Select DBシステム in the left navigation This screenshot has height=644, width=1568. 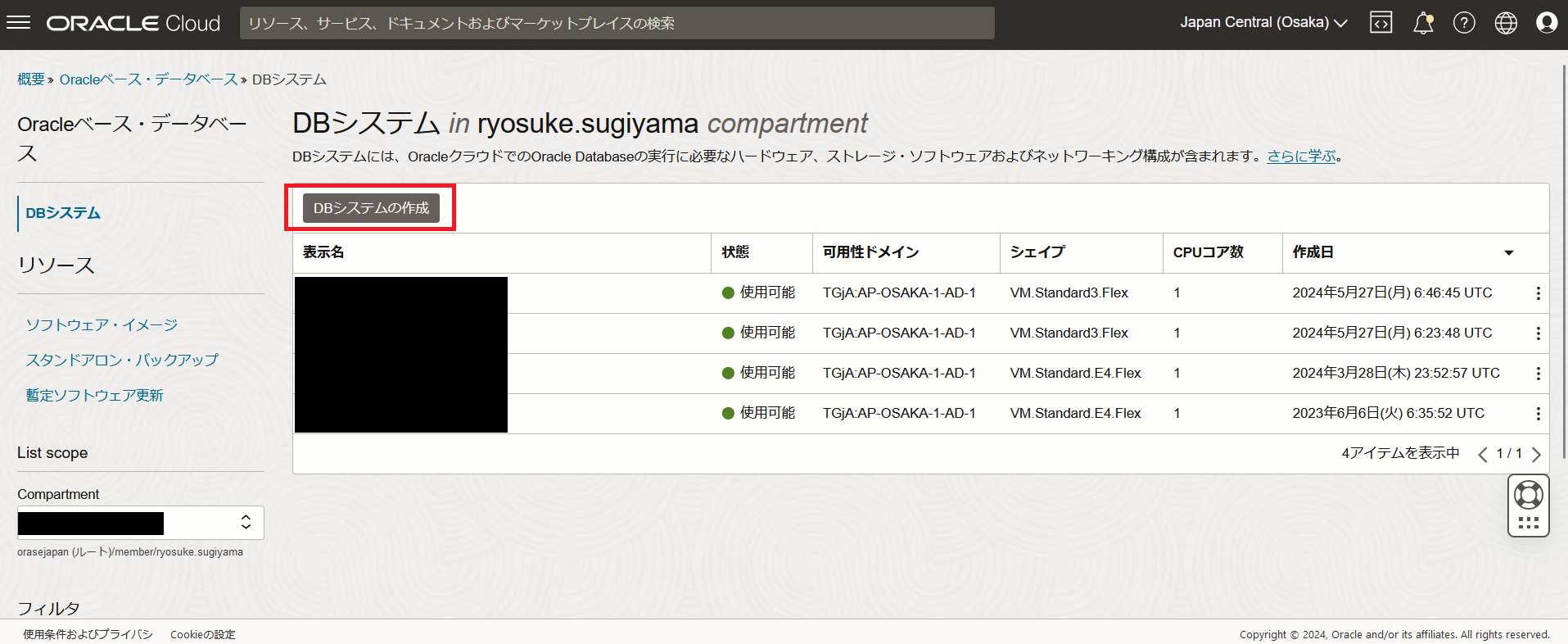[63, 213]
